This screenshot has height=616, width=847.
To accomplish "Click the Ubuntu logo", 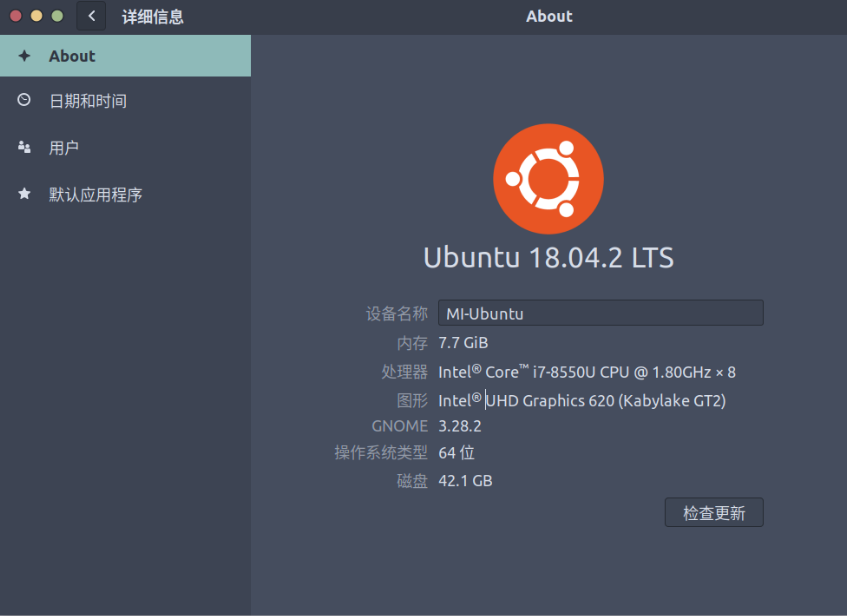I will coord(548,179).
